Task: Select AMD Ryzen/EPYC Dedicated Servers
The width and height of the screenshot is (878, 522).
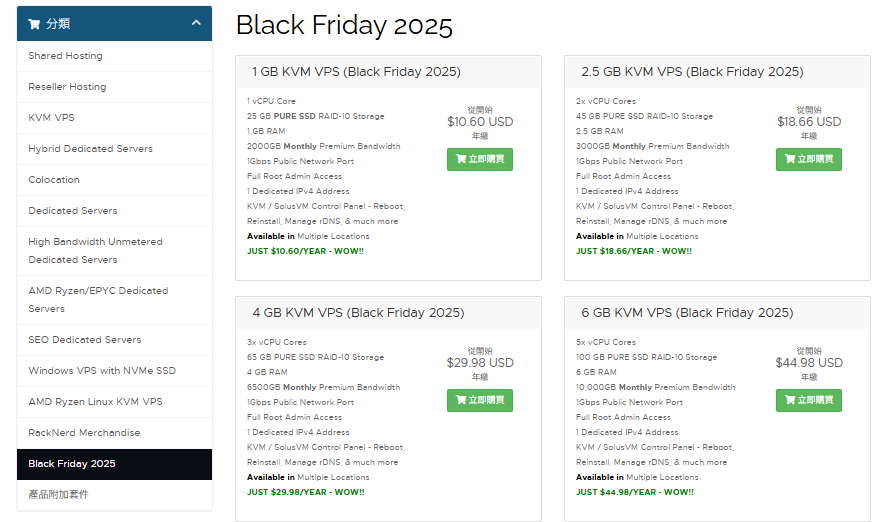Action: coord(98,299)
